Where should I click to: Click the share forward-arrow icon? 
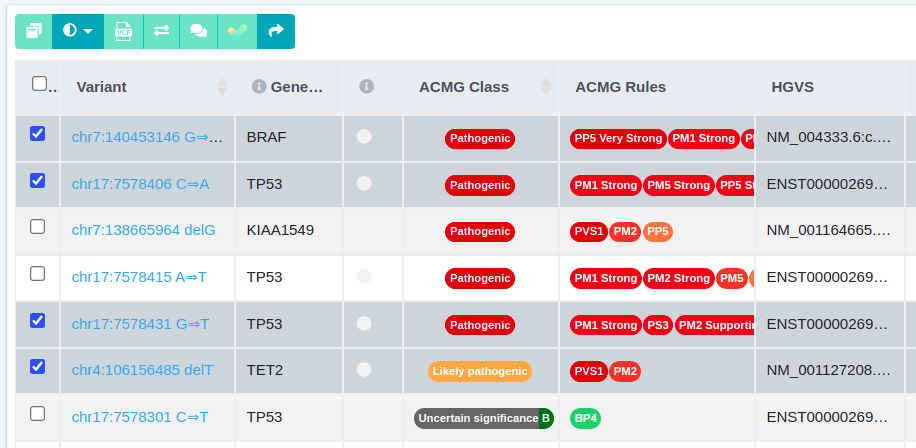coord(276,31)
